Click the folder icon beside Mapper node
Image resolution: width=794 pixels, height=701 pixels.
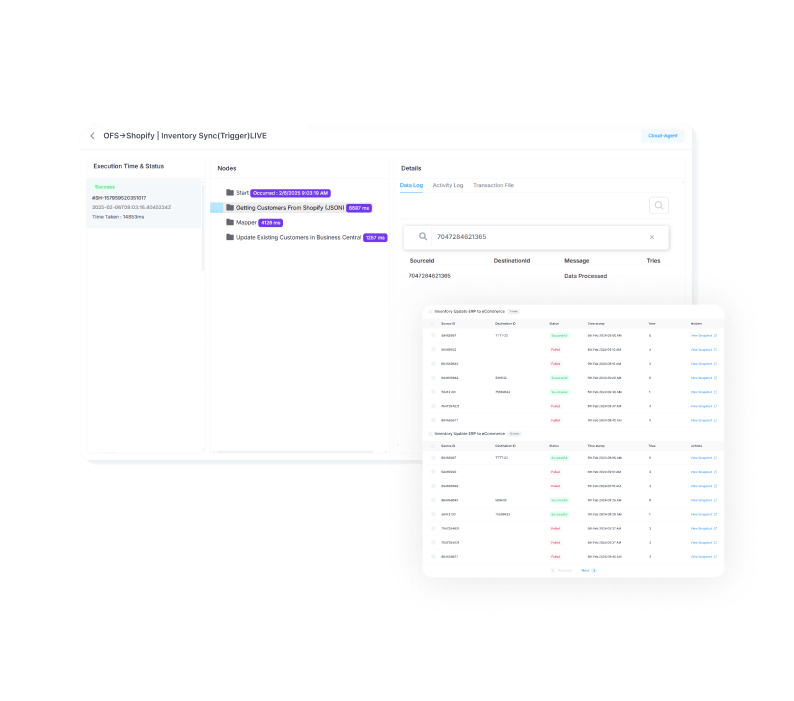pos(230,222)
